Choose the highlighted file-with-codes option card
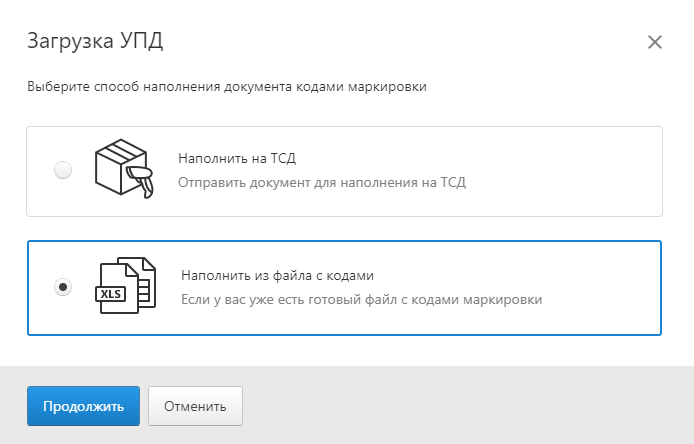This screenshot has width=694, height=444. pos(344,288)
